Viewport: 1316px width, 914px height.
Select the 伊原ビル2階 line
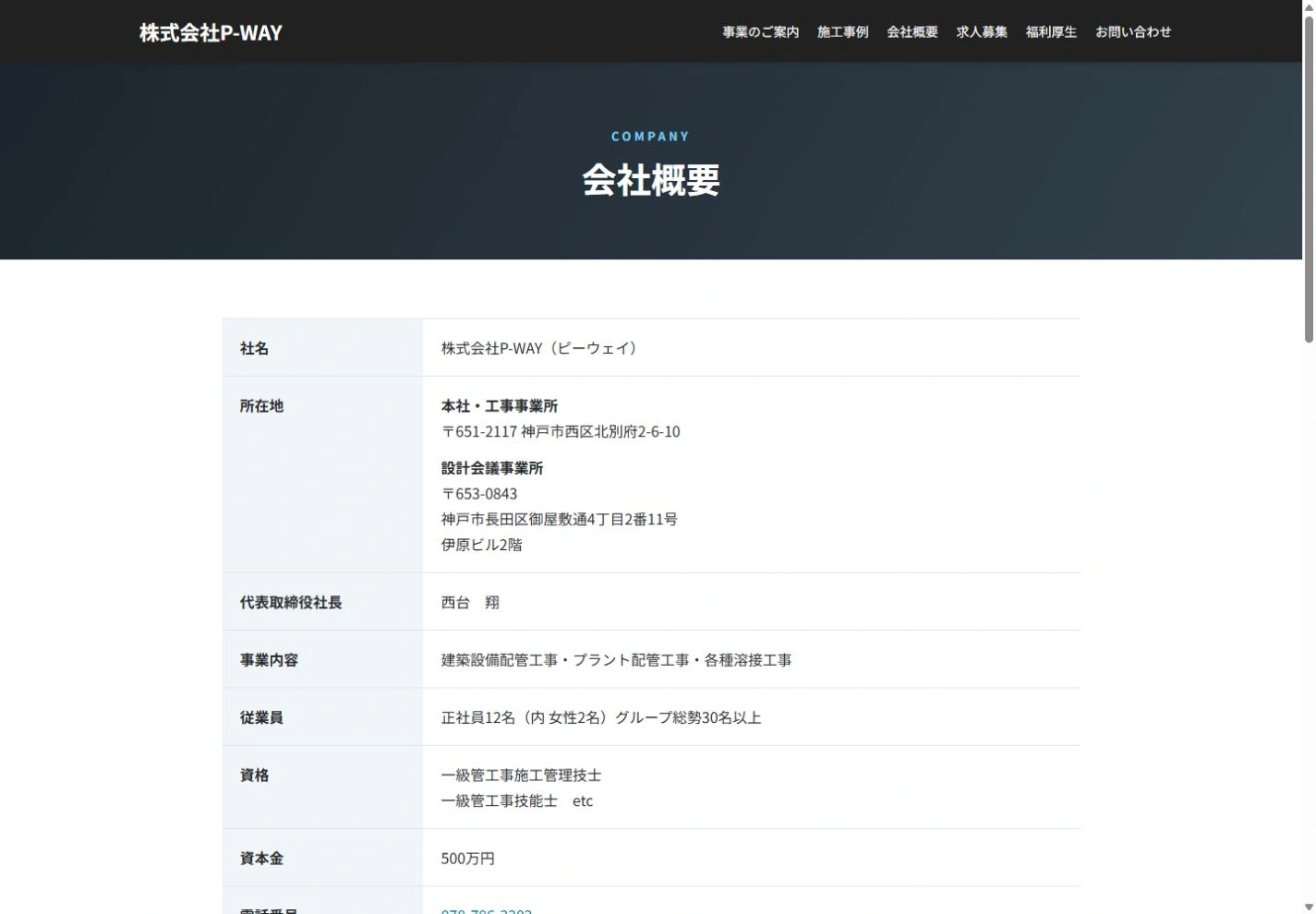point(482,545)
